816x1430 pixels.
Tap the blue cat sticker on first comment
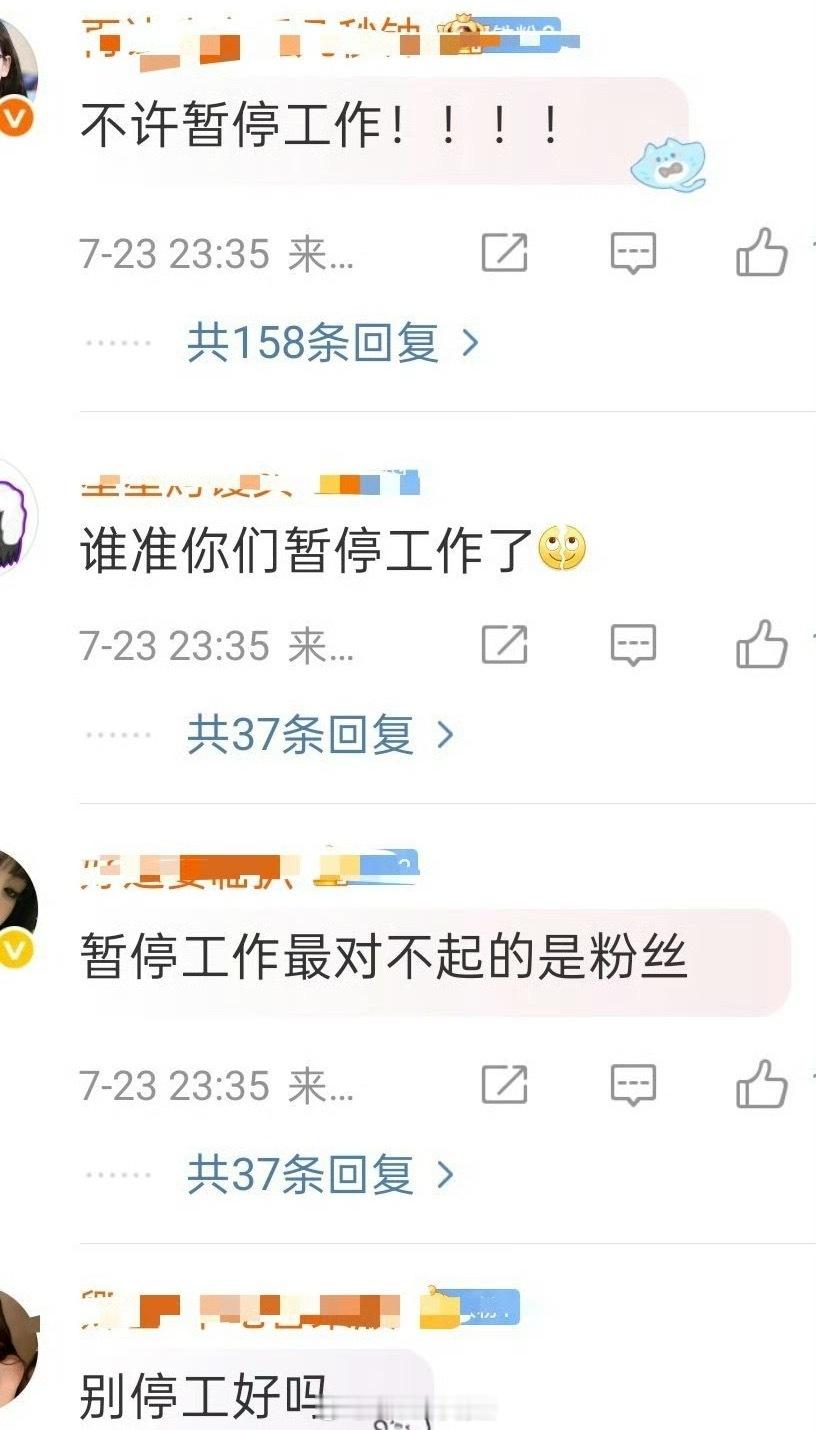669,165
